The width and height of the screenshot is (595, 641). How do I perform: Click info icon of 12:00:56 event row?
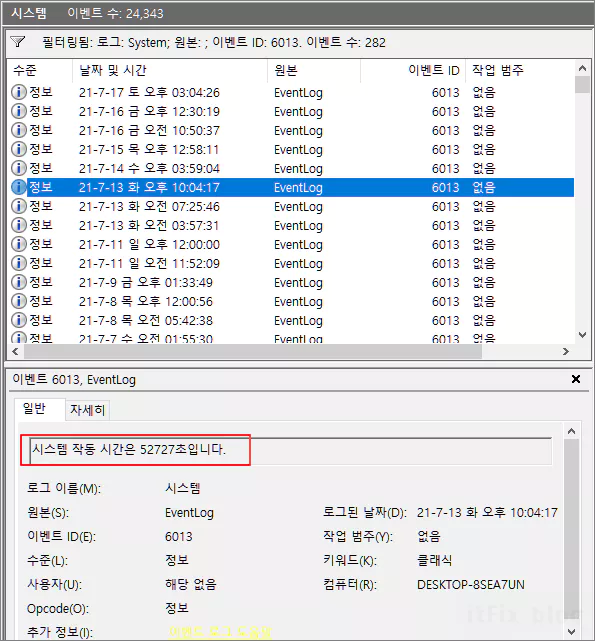click(x=18, y=301)
